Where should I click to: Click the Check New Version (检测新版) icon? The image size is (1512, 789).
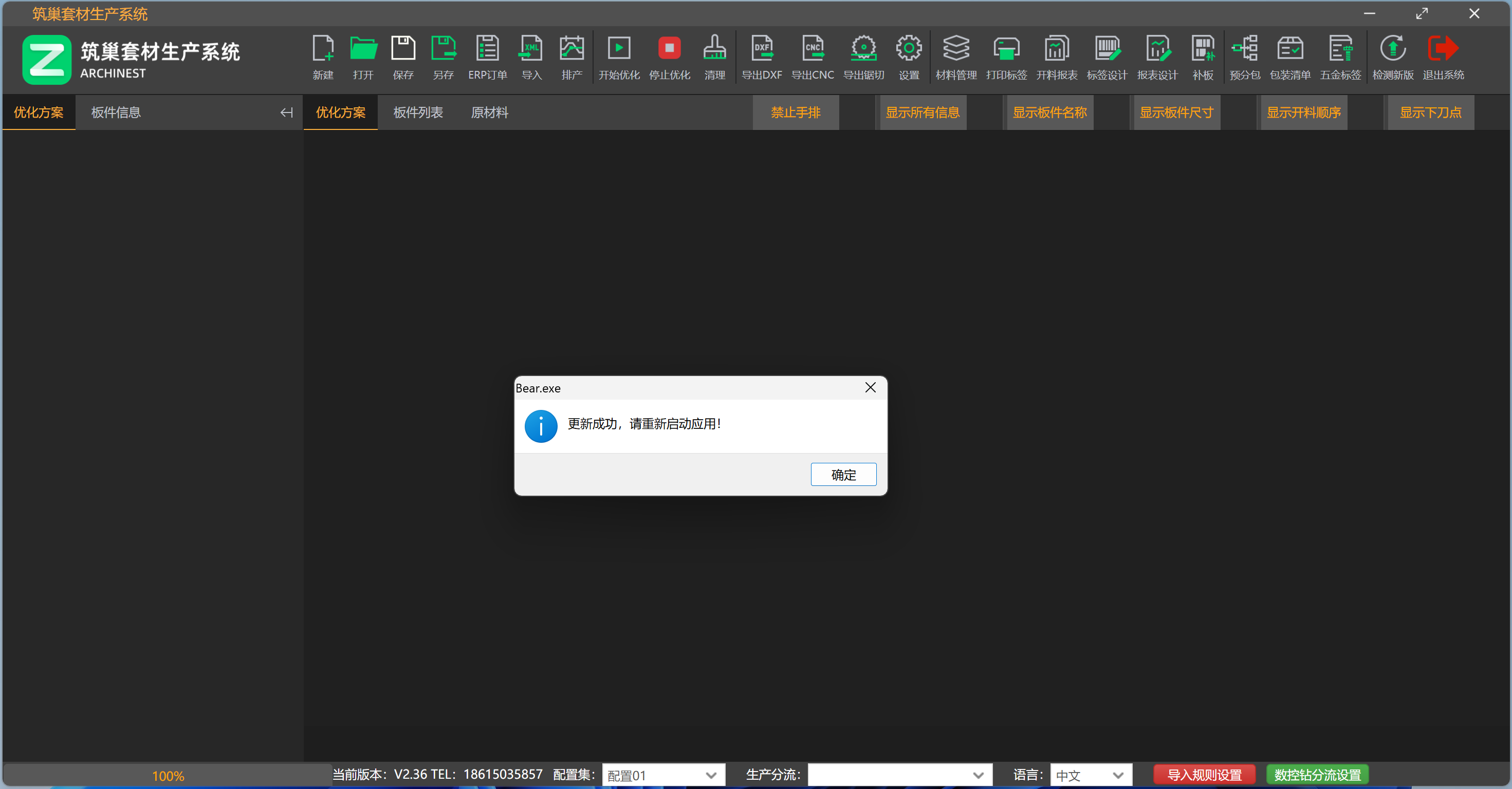click(1392, 49)
